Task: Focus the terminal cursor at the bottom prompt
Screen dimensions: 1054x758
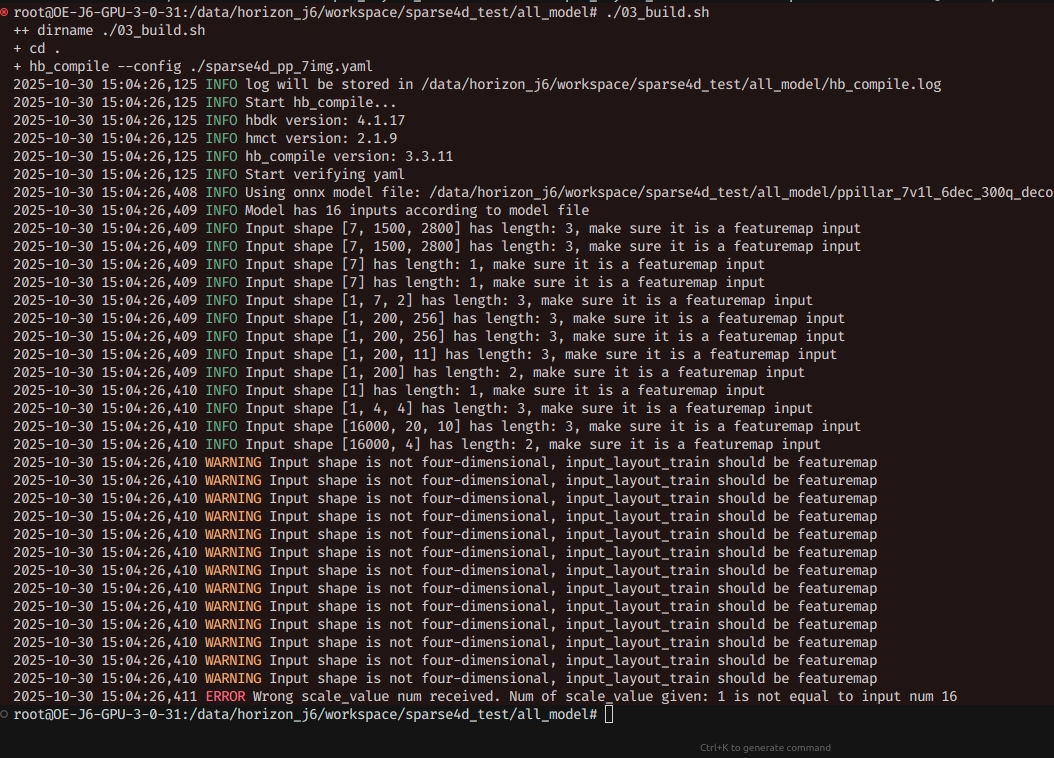Action: (x=609, y=714)
